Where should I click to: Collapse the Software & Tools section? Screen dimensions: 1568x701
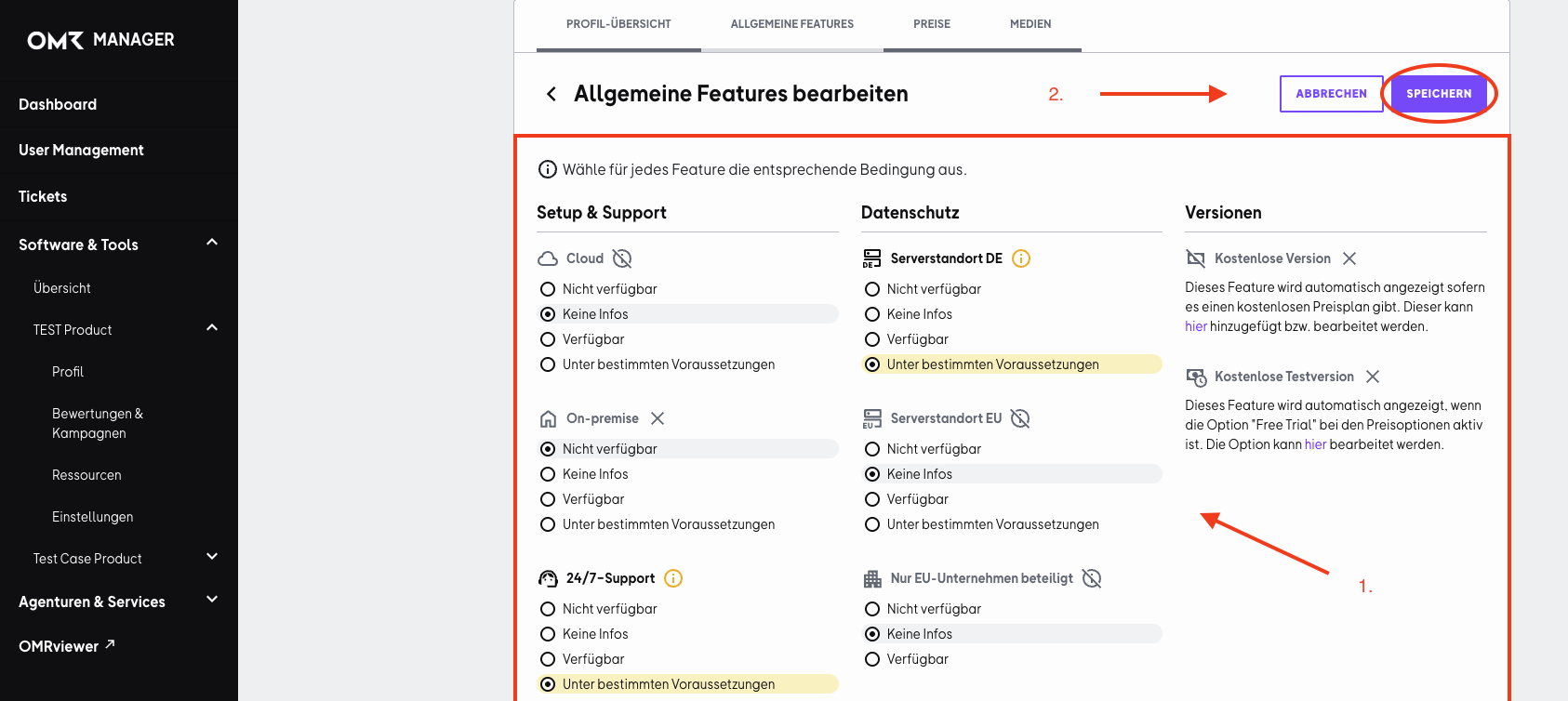212,243
